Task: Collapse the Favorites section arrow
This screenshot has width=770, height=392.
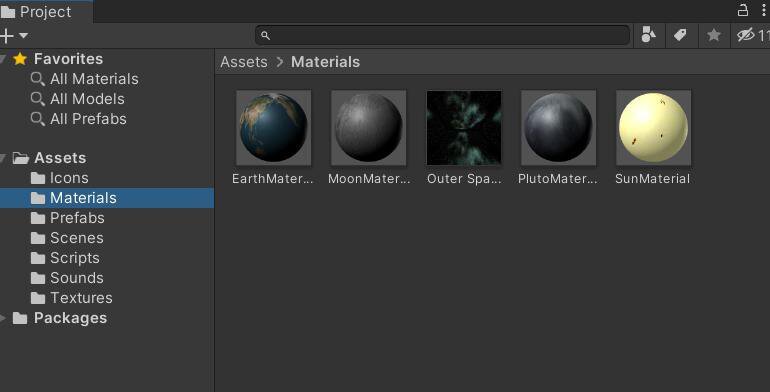Action: 3,59
